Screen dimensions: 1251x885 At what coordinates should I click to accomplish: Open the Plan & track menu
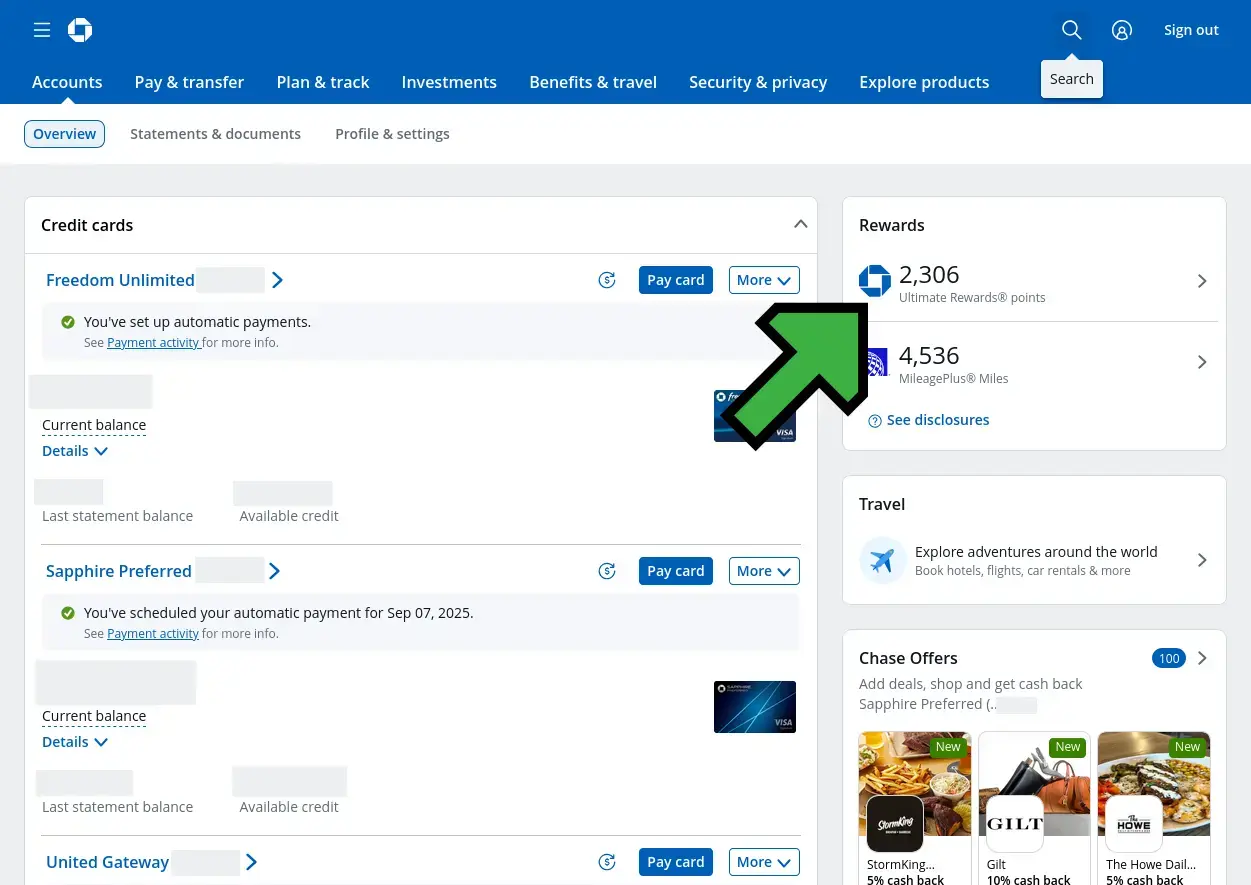[x=323, y=82]
